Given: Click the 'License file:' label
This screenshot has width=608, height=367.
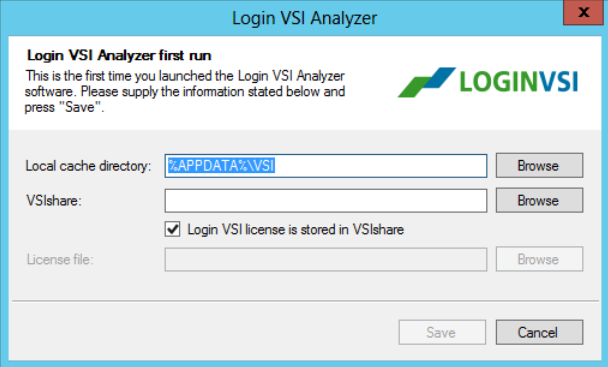Looking at the screenshot, I should point(60,259).
